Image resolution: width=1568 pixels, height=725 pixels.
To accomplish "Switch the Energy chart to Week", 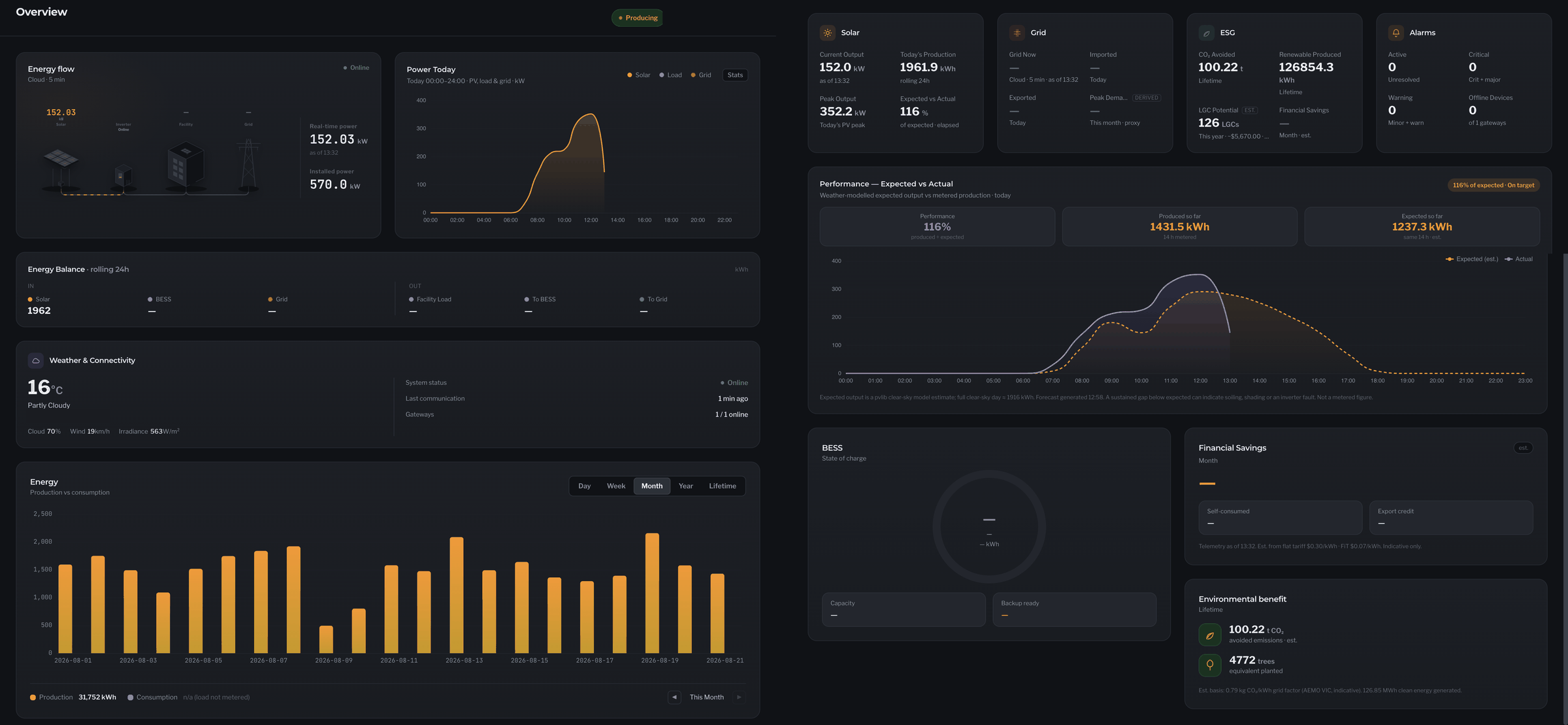I will click(x=616, y=486).
